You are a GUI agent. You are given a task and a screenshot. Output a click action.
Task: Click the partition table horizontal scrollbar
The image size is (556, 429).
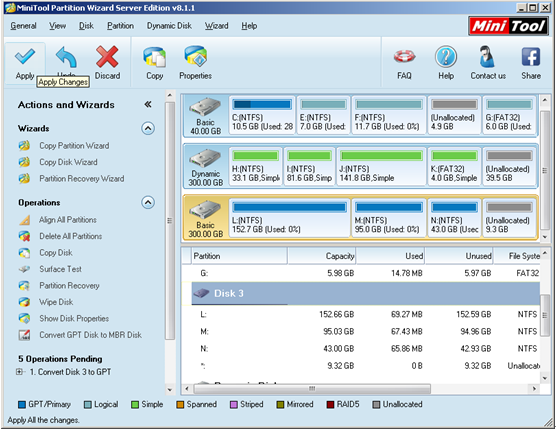coord(312,389)
